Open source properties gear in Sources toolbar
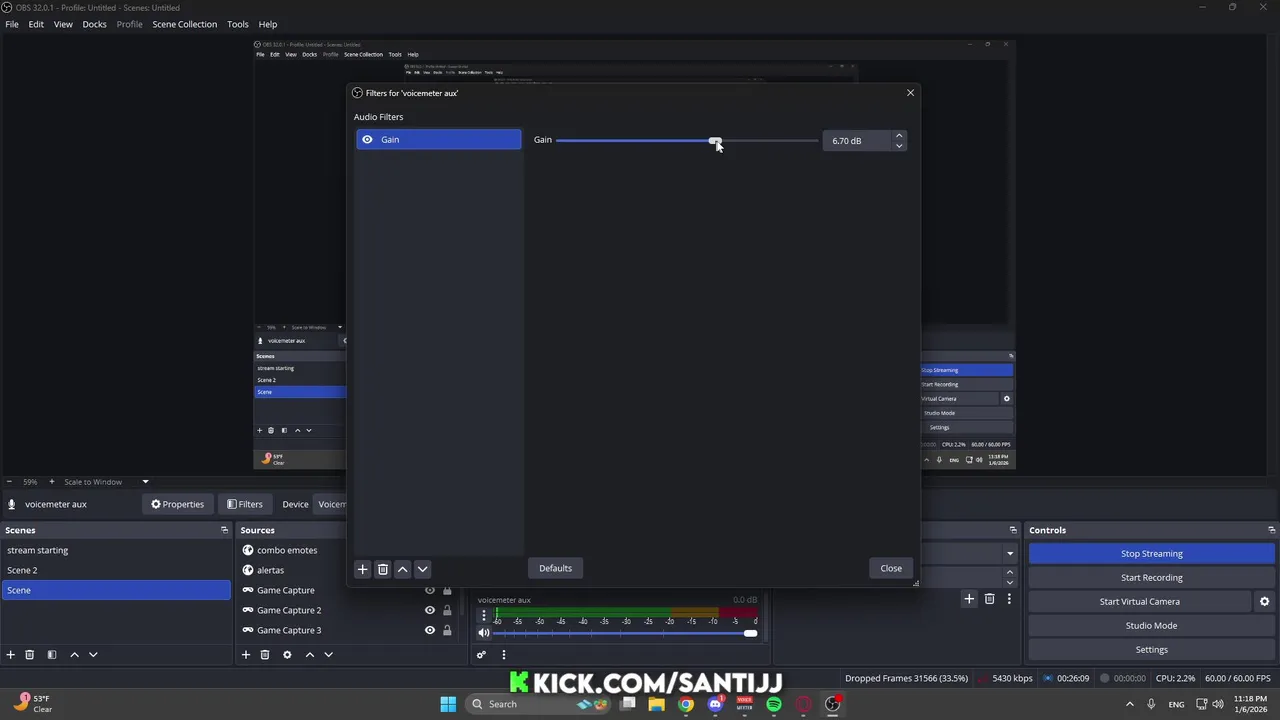Viewport: 1280px width, 720px height. [287, 655]
